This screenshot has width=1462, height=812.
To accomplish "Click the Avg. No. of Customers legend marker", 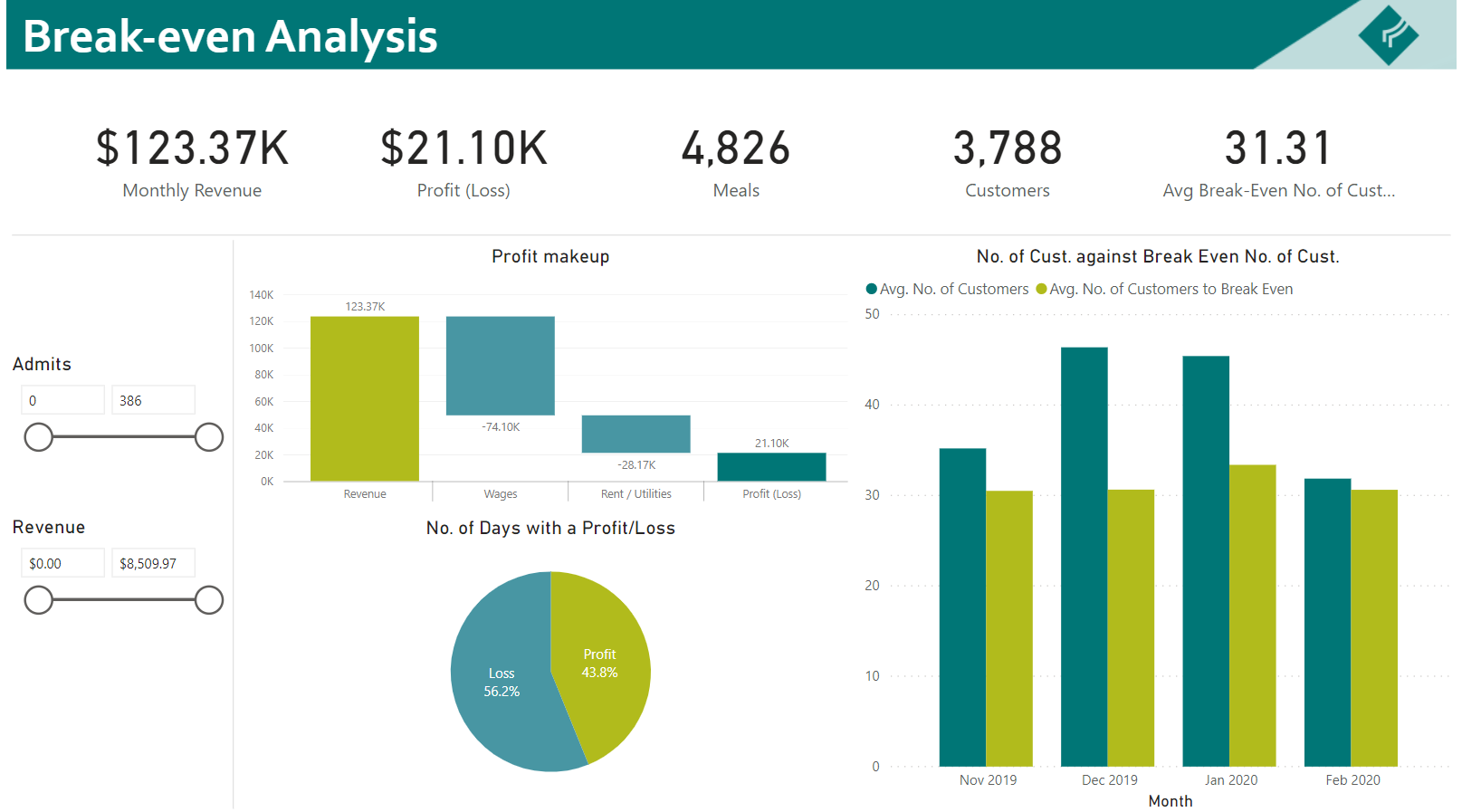I will pyautogui.click(x=871, y=289).
